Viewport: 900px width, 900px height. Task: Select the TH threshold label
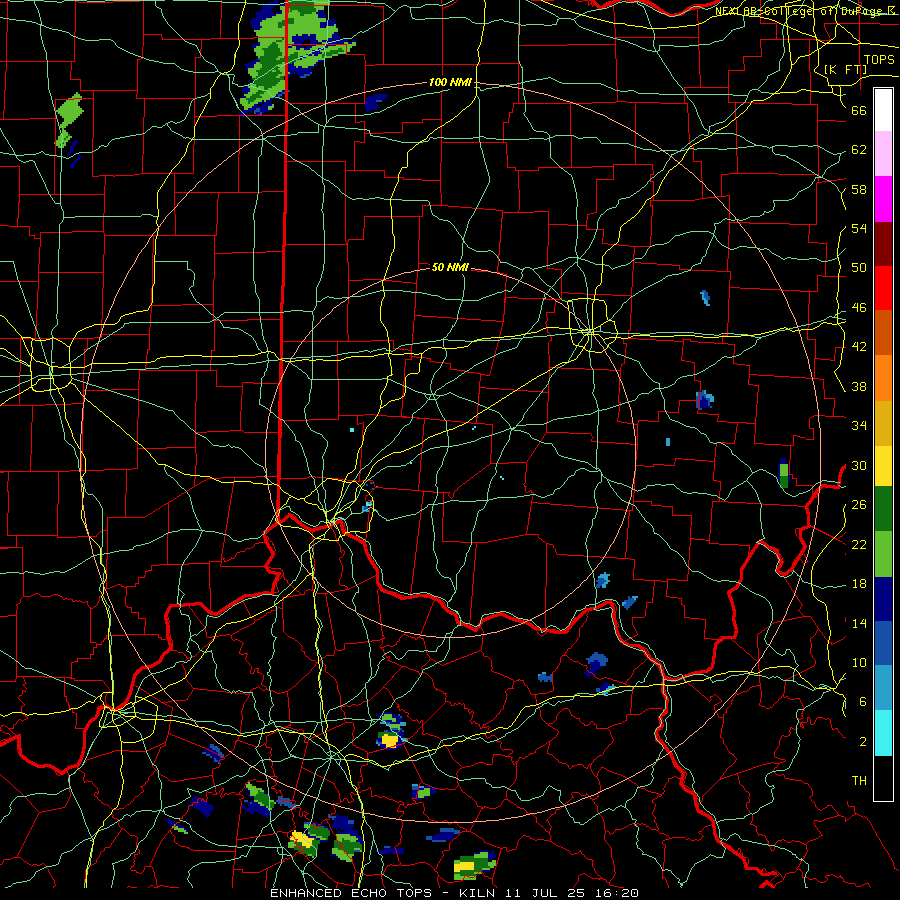[x=859, y=781]
